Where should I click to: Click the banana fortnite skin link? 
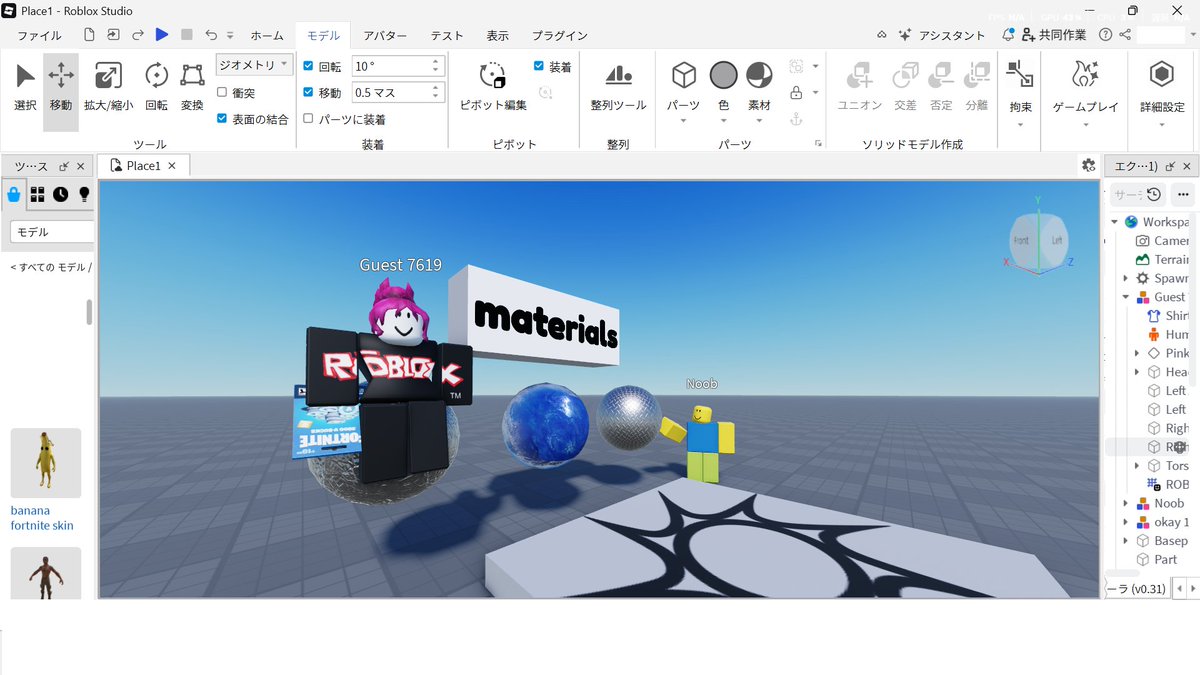click(x=42, y=518)
